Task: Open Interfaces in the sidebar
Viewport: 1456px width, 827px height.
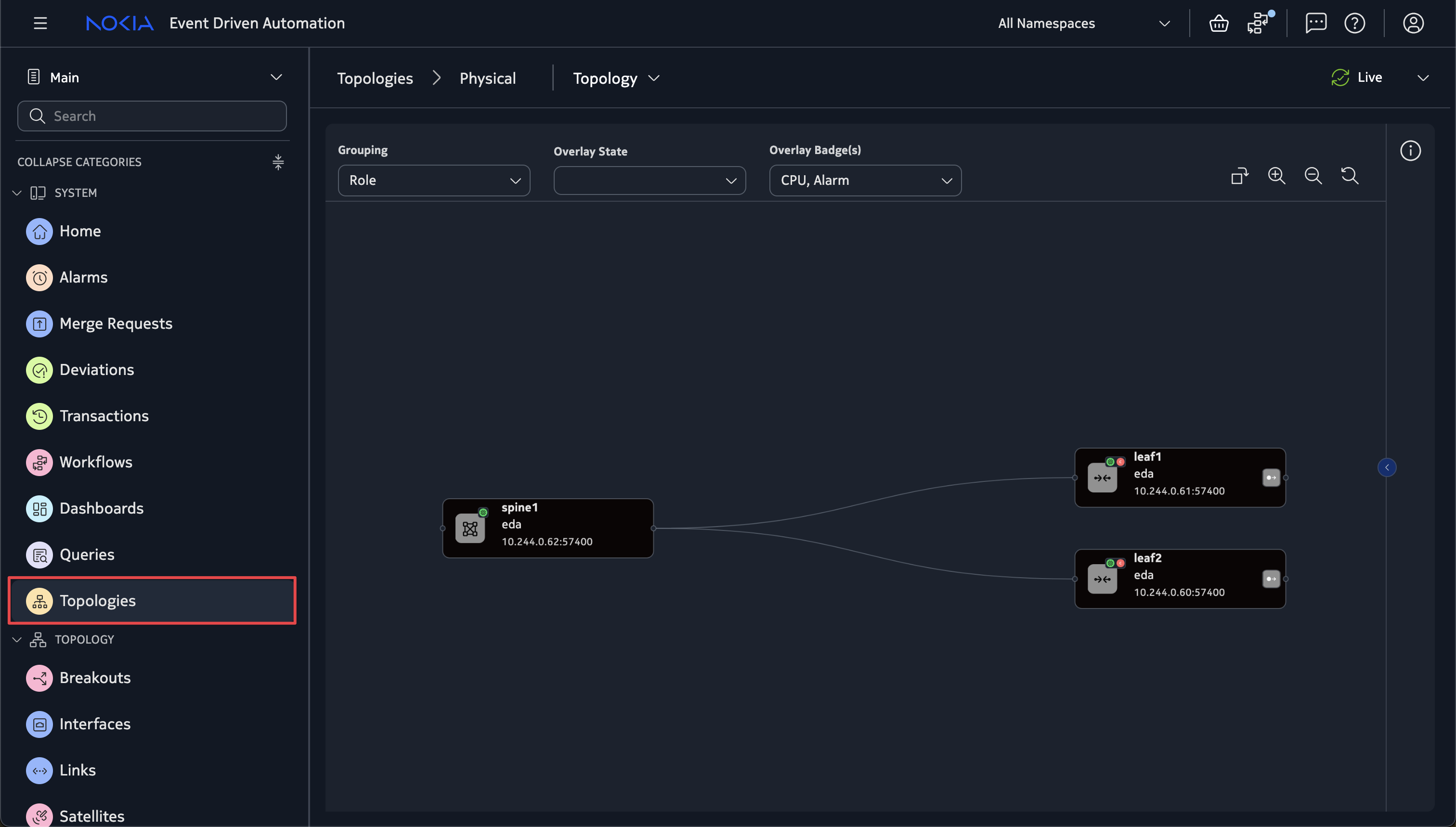Action: pyautogui.click(x=151, y=724)
